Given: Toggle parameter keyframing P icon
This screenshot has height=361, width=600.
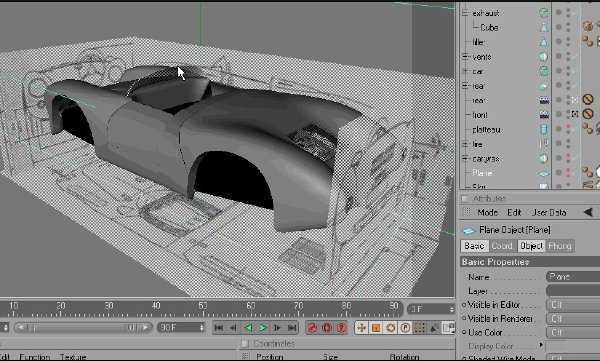Looking at the screenshot, I should click(x=405, y=328).
